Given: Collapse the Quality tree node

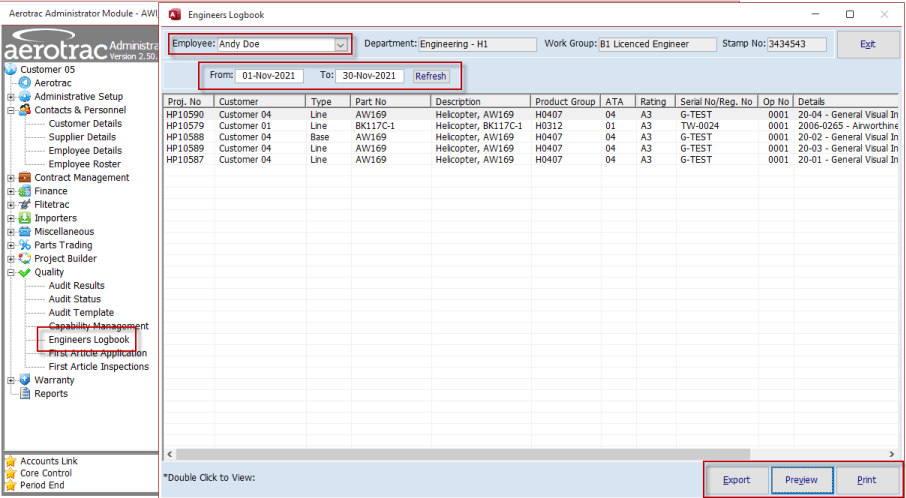Looking at the screenshot, I should point(10,272).
